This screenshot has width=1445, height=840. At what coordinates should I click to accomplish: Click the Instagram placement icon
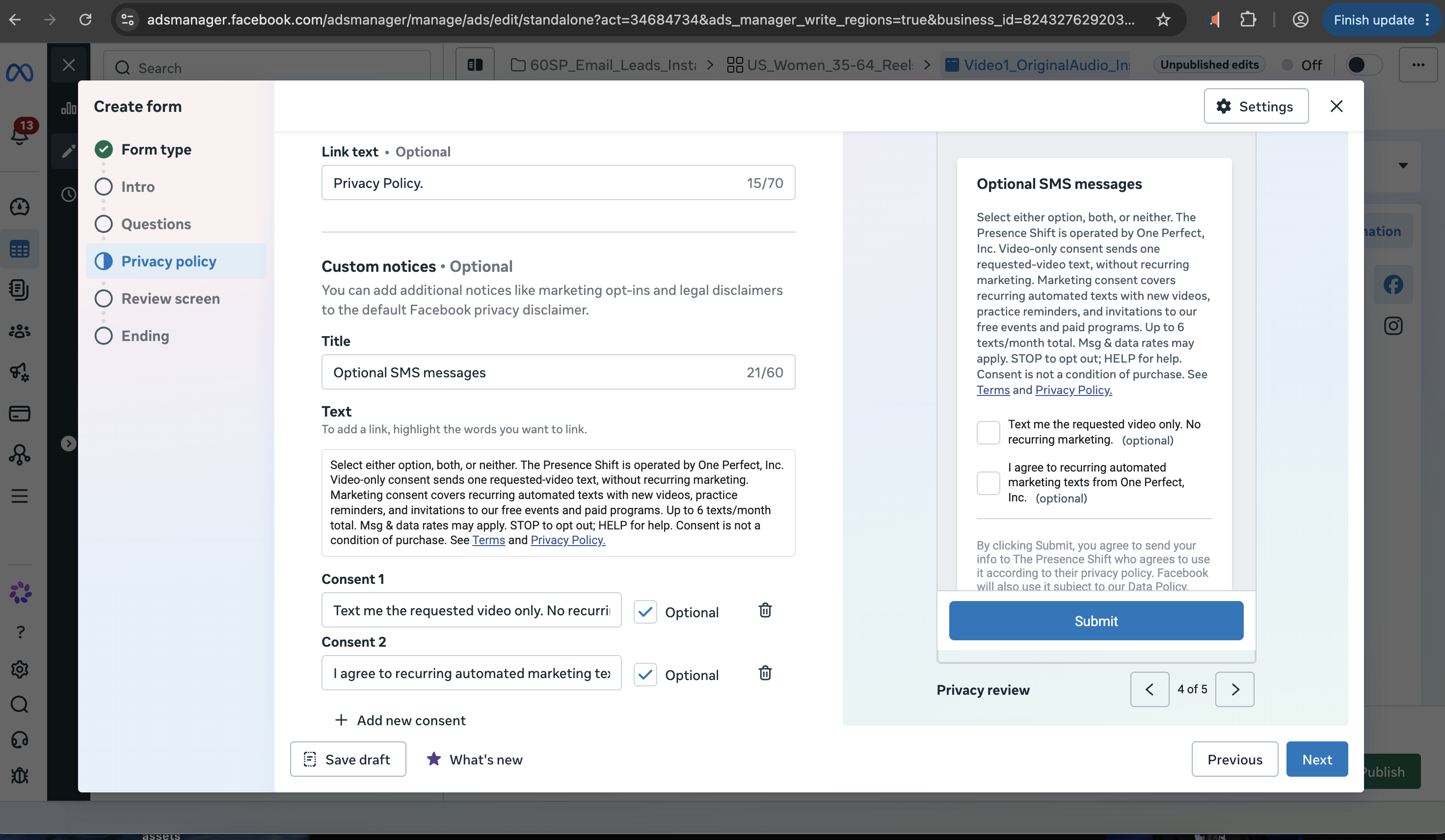tap(1393, 326)
